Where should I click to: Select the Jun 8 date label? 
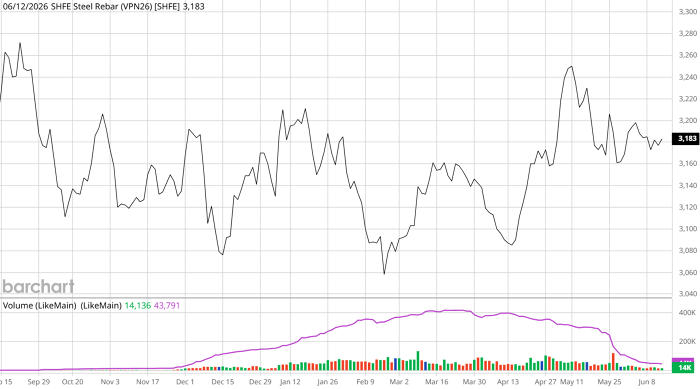point(647,382)
